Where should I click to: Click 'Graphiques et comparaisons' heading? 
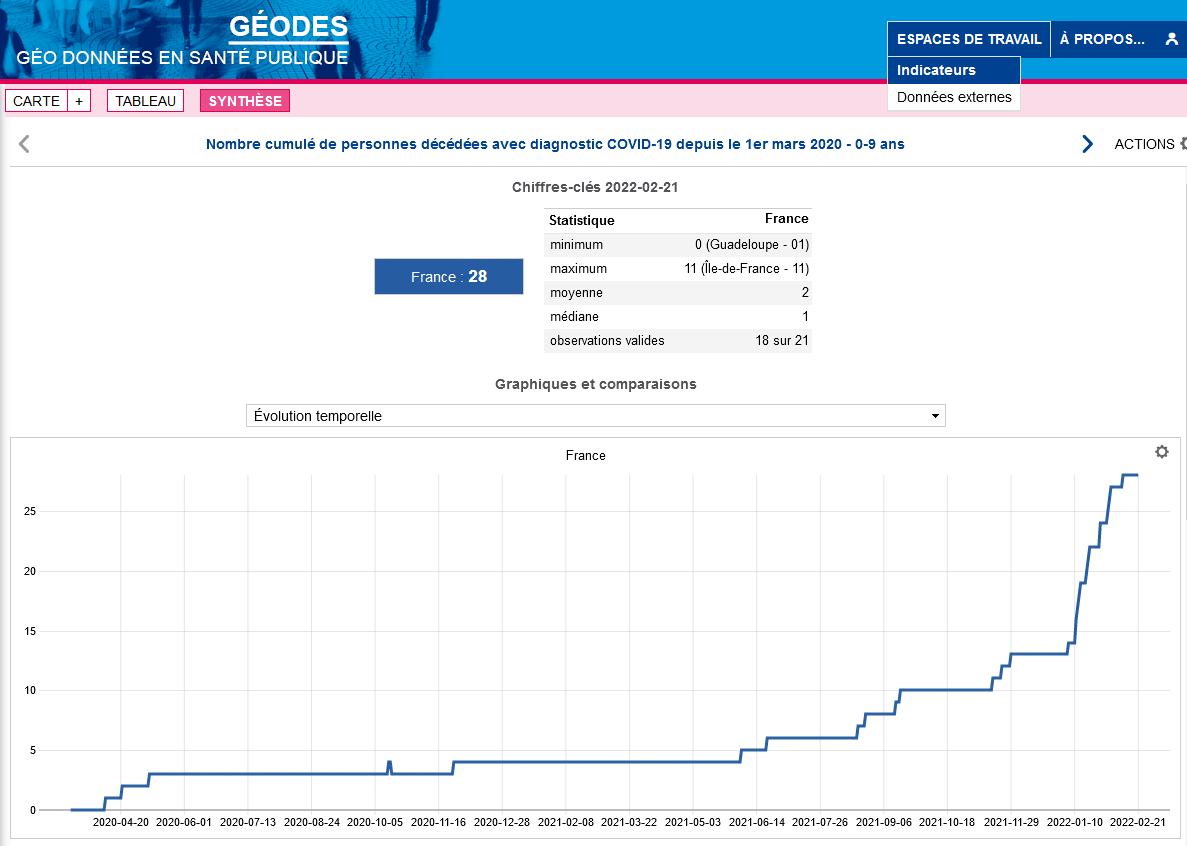596,384
